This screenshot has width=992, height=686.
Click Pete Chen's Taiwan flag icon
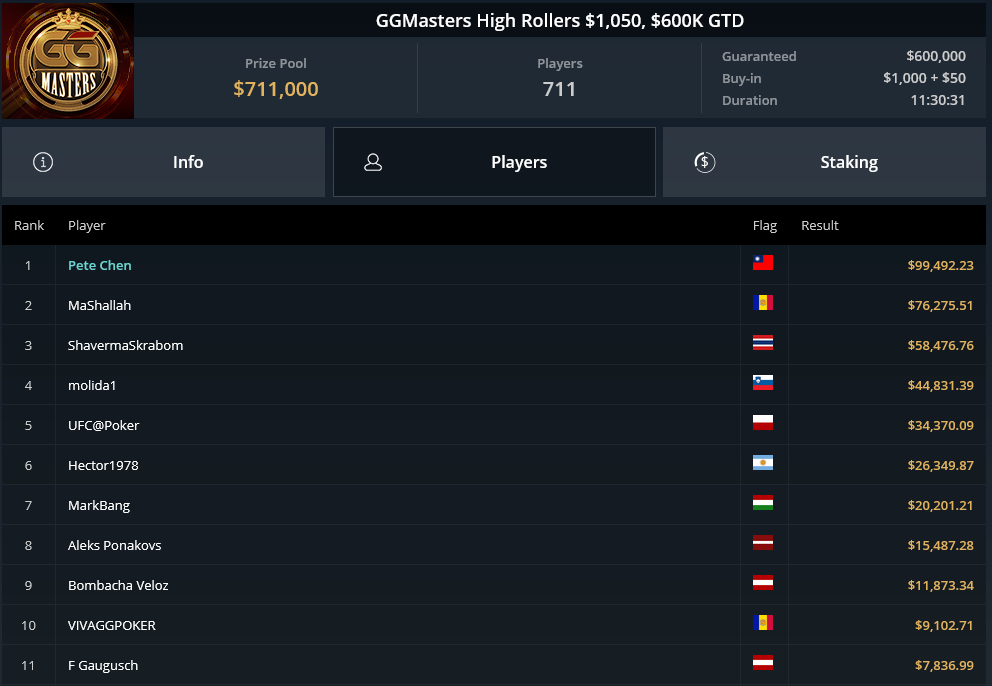pos(763,263)
